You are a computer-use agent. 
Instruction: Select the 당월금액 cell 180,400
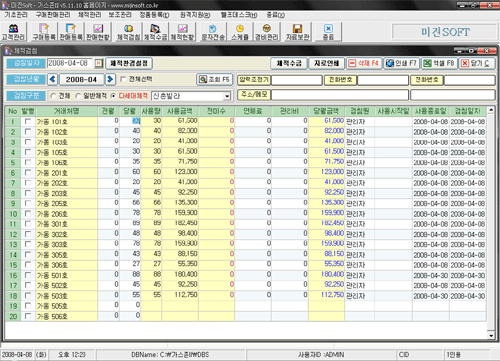pyautogui.click(x=326, y=275)
